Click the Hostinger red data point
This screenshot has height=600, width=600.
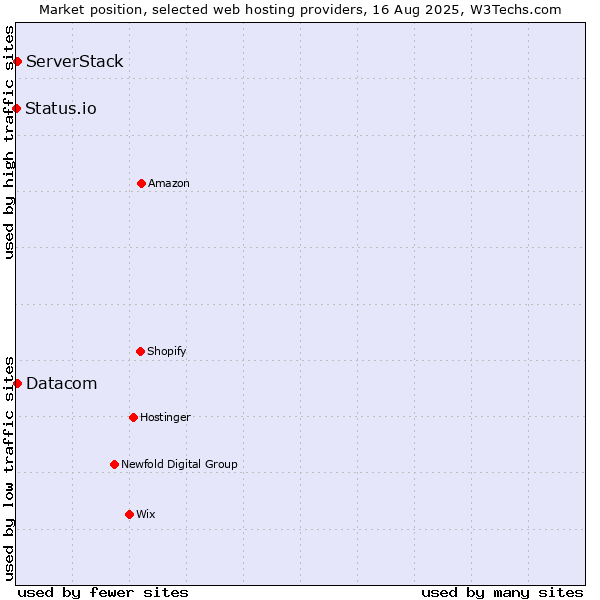(133, 417)
